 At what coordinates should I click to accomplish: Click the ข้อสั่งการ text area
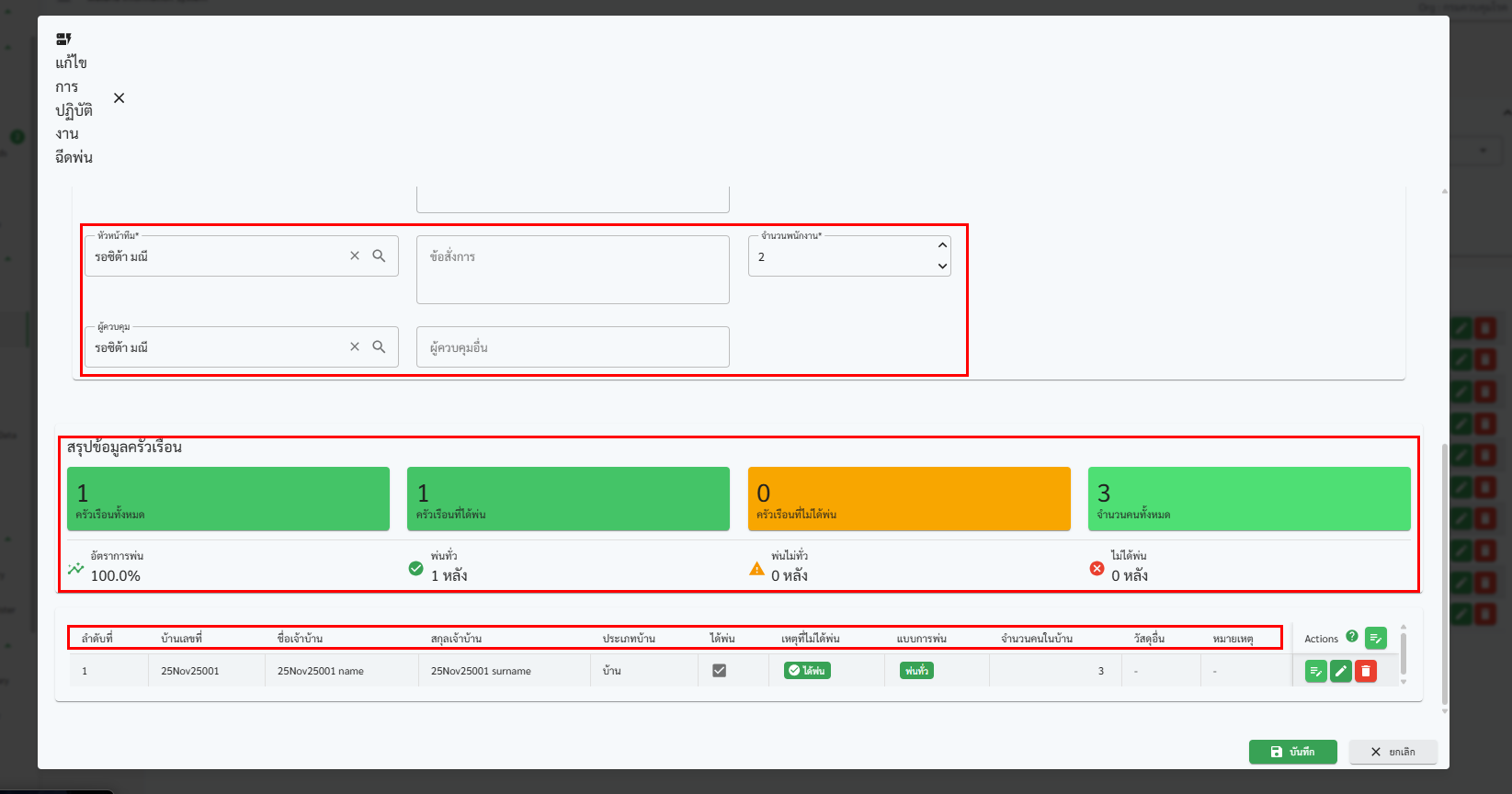coord(573,269)
